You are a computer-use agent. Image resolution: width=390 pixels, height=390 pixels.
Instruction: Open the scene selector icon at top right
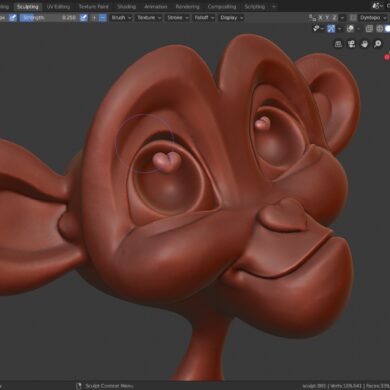tap(377, 6)
